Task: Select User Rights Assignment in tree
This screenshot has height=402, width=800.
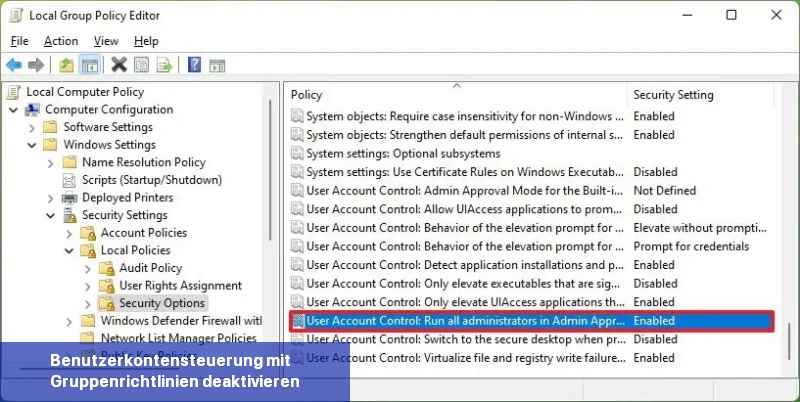Action: (180, 286)
